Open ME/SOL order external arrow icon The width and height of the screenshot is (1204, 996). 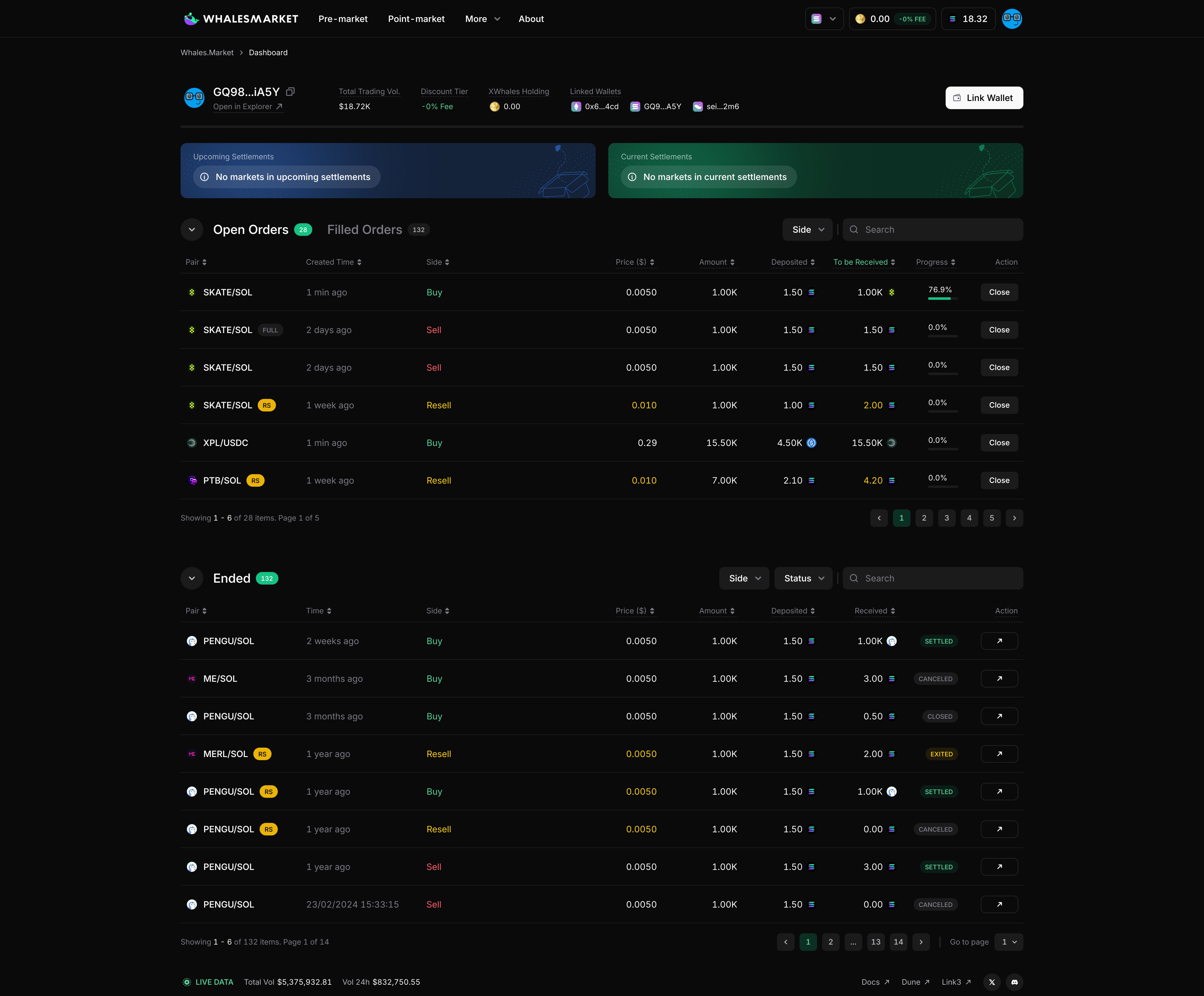pos(999,678)
